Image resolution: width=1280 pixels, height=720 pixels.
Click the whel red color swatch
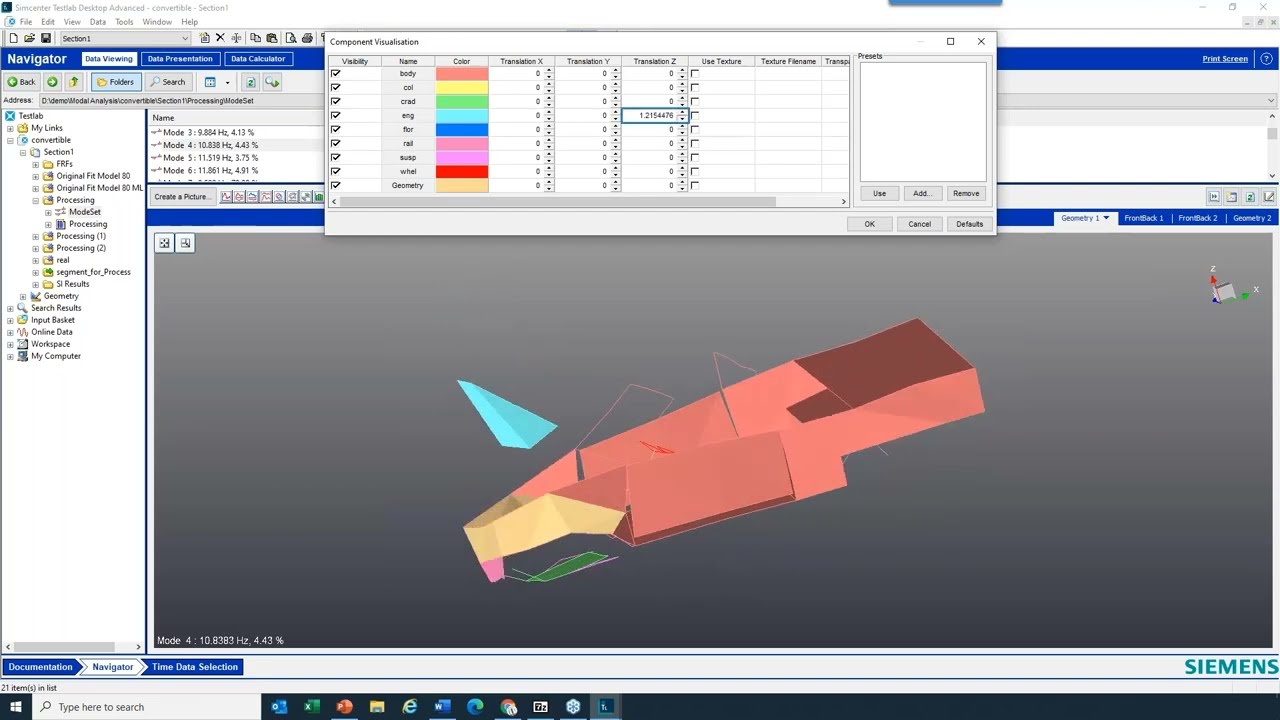point(461,172)
